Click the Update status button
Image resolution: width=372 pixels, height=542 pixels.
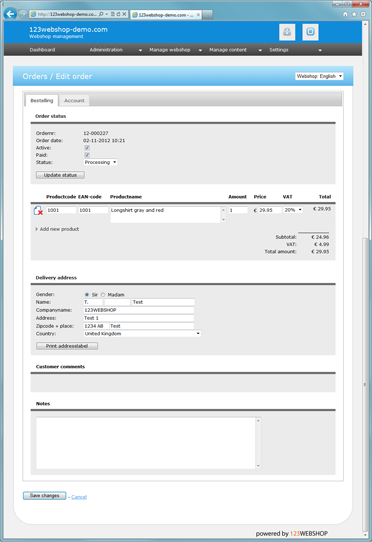pyautogui.click(x=60, y=175)
